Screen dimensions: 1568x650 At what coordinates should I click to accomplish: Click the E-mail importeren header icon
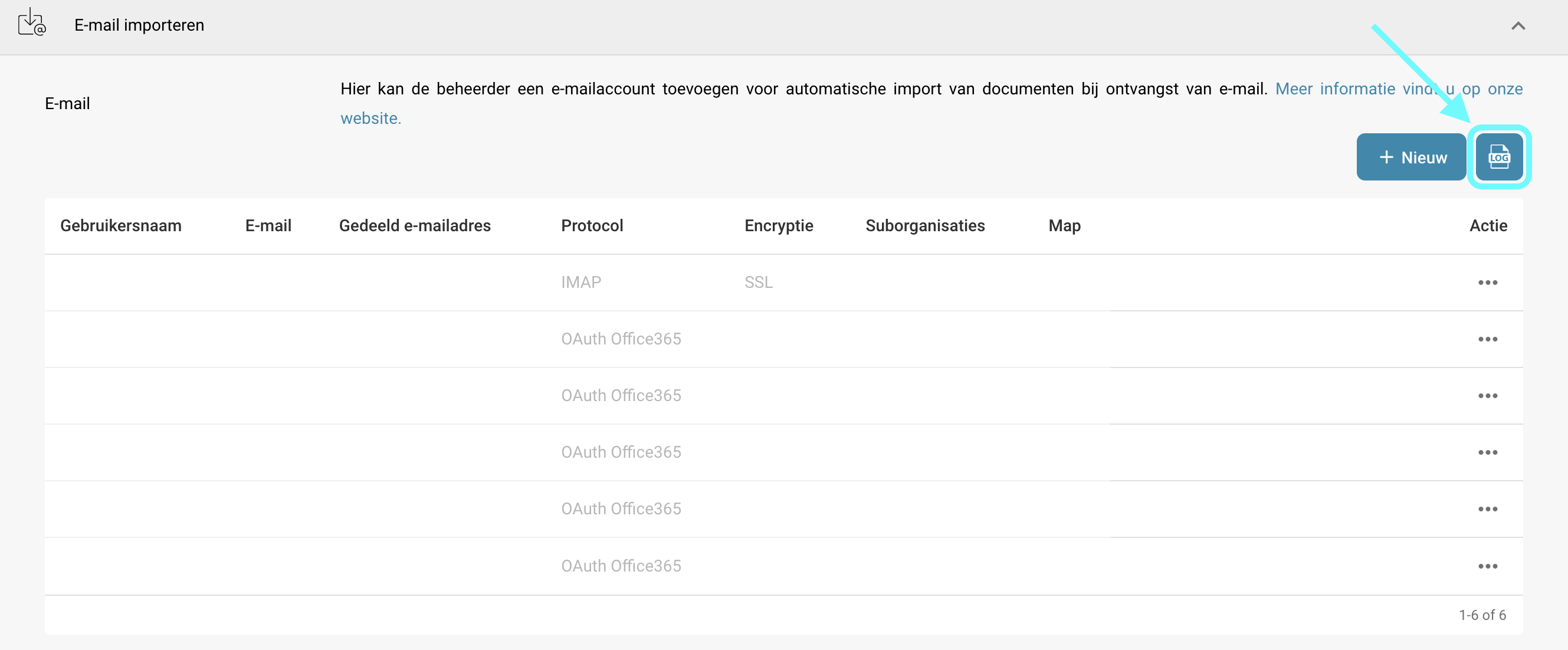[x=32, y=23]
